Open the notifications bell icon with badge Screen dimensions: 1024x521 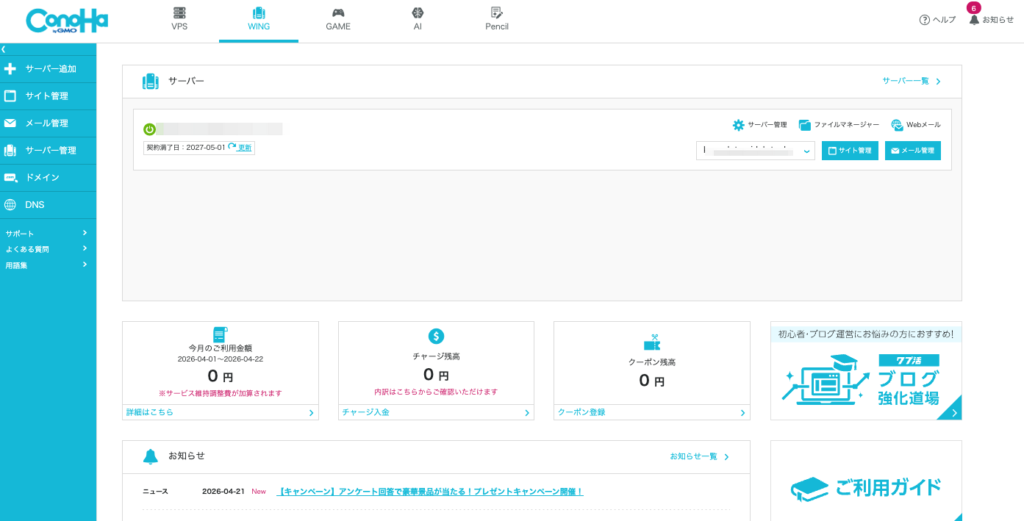click(x=974, y=20)
